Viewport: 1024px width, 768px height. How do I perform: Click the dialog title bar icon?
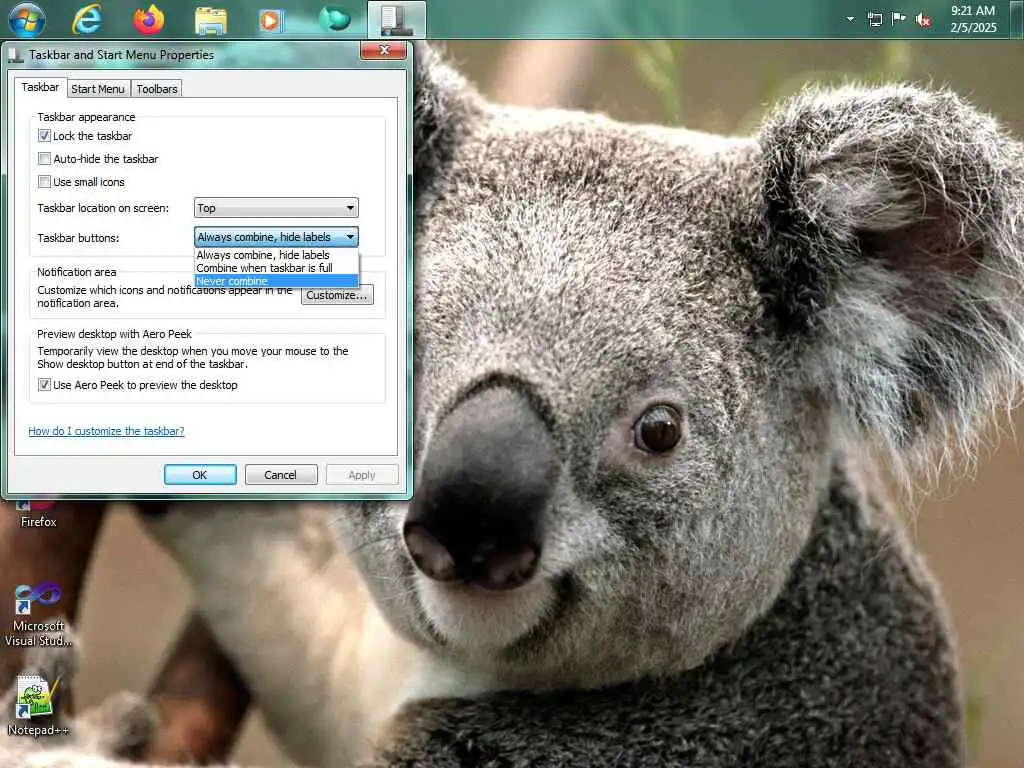pos(16,56)
